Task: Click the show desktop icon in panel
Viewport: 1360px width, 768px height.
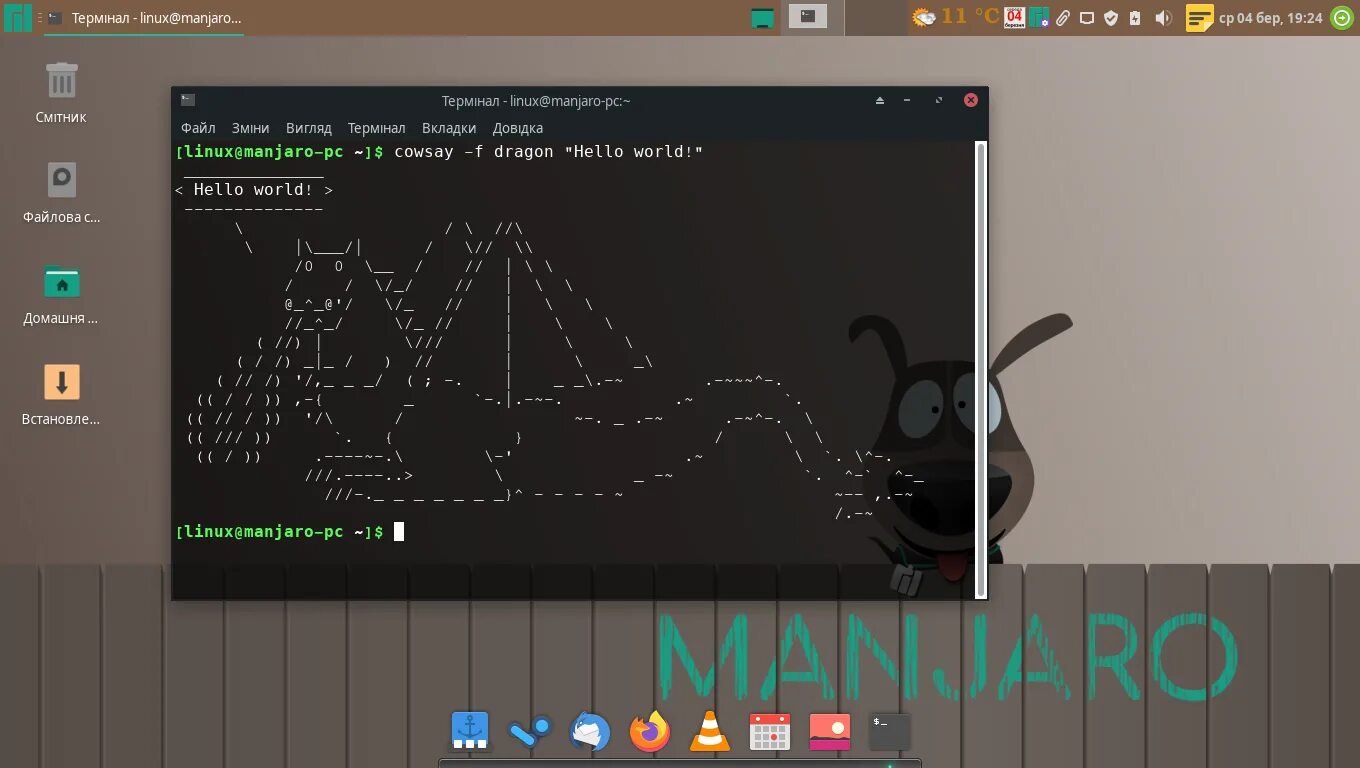Action: pyautogui.click(x=763, y=17)
